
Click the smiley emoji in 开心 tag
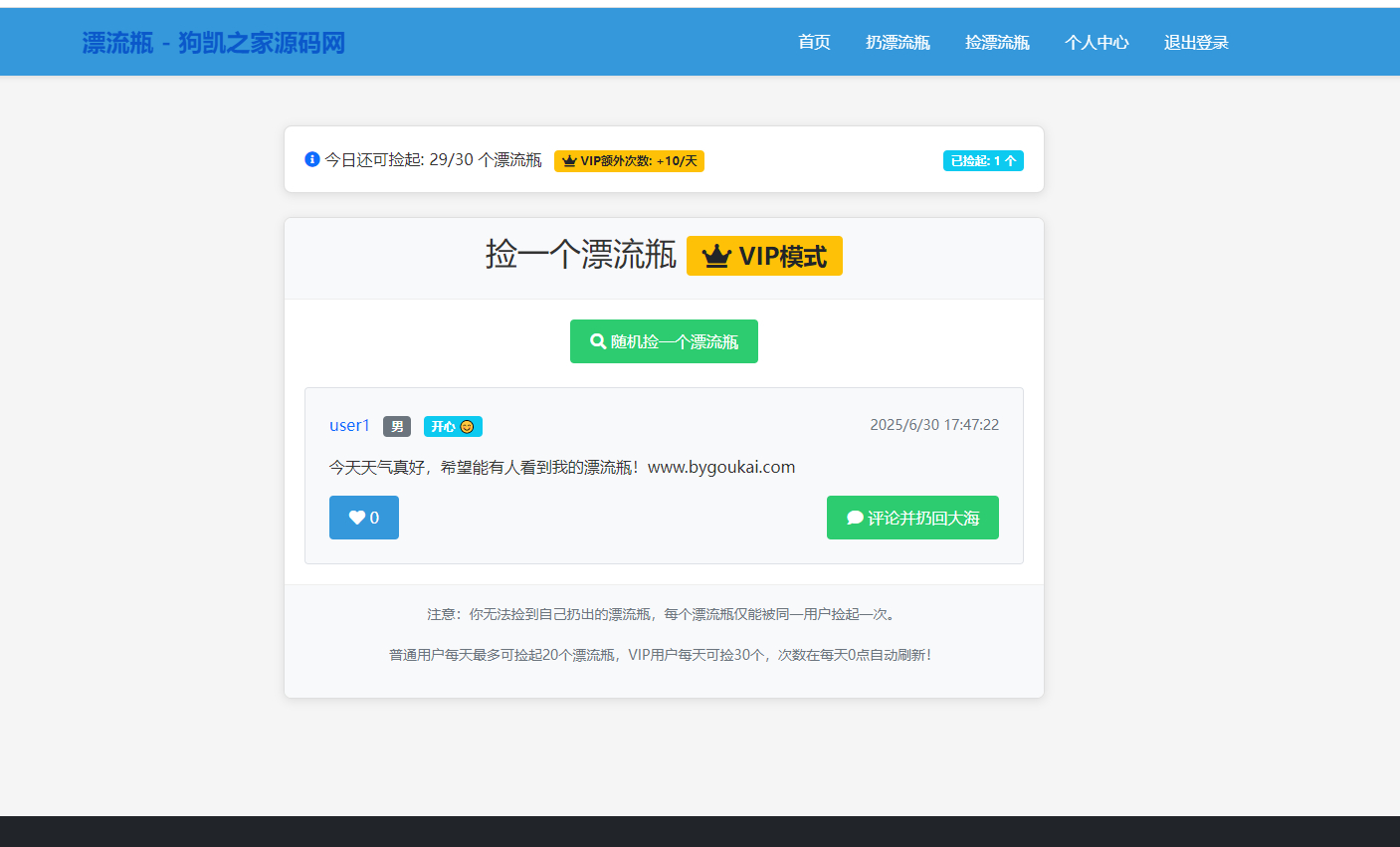pos(467,427)
